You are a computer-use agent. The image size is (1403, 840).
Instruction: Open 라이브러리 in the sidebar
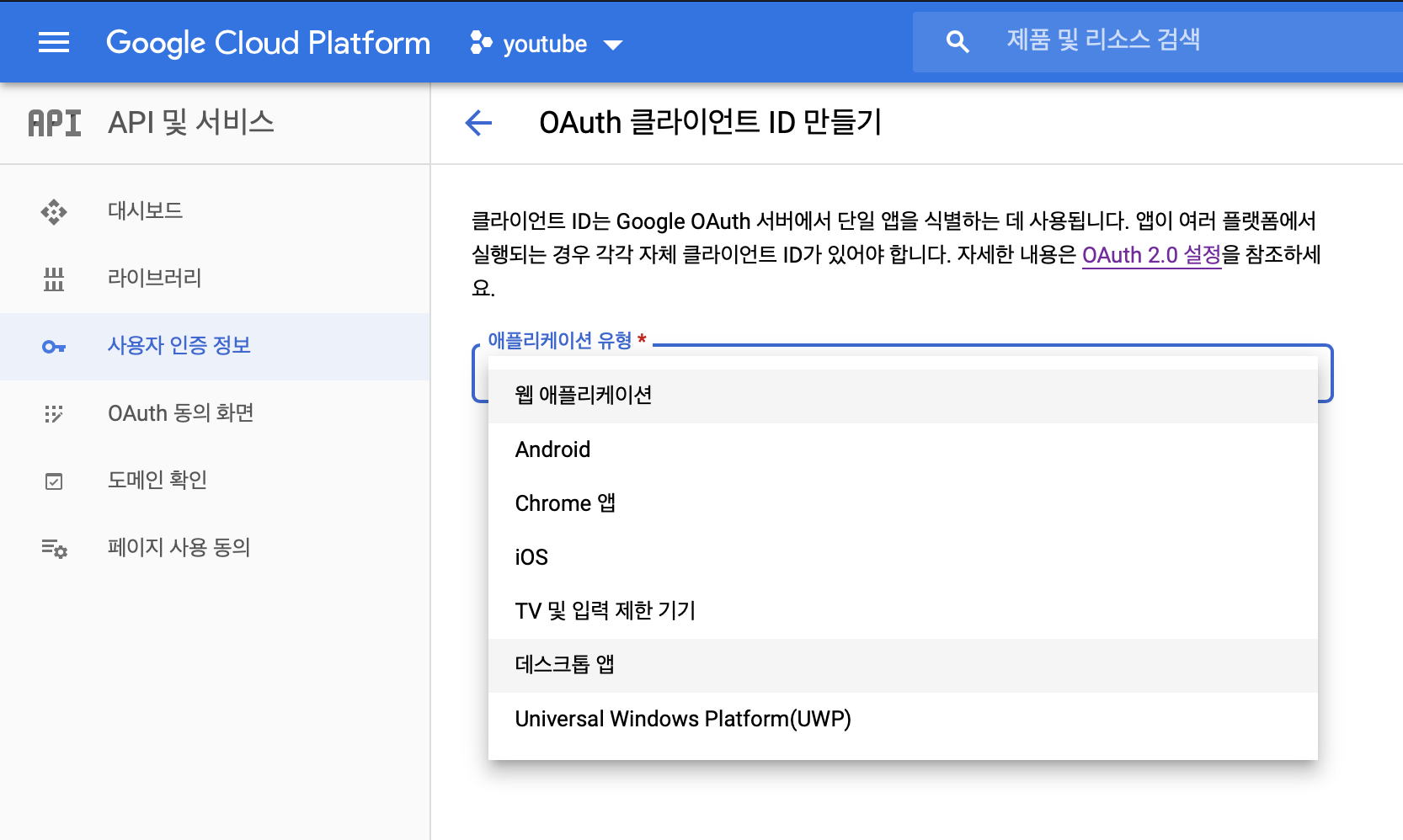(x=215, y=279)
